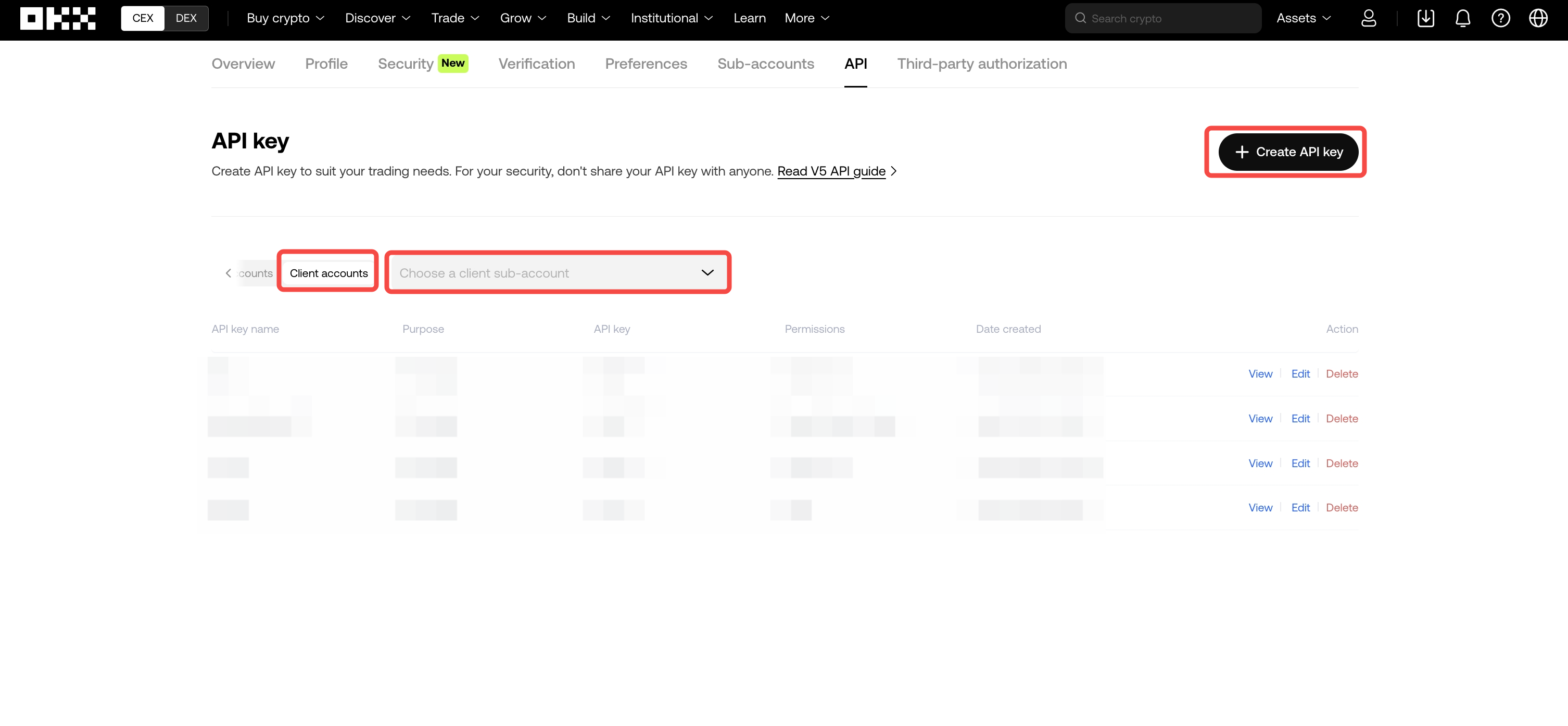Click the user profile icon
Image resolution: width=1568 pixels, height=726 pixels.
tap(1369, 18)
